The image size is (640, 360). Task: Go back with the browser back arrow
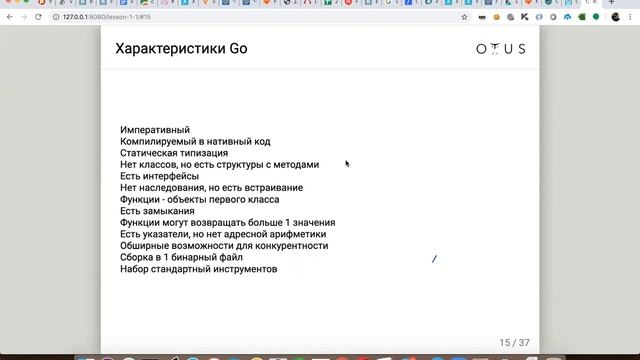10,17
